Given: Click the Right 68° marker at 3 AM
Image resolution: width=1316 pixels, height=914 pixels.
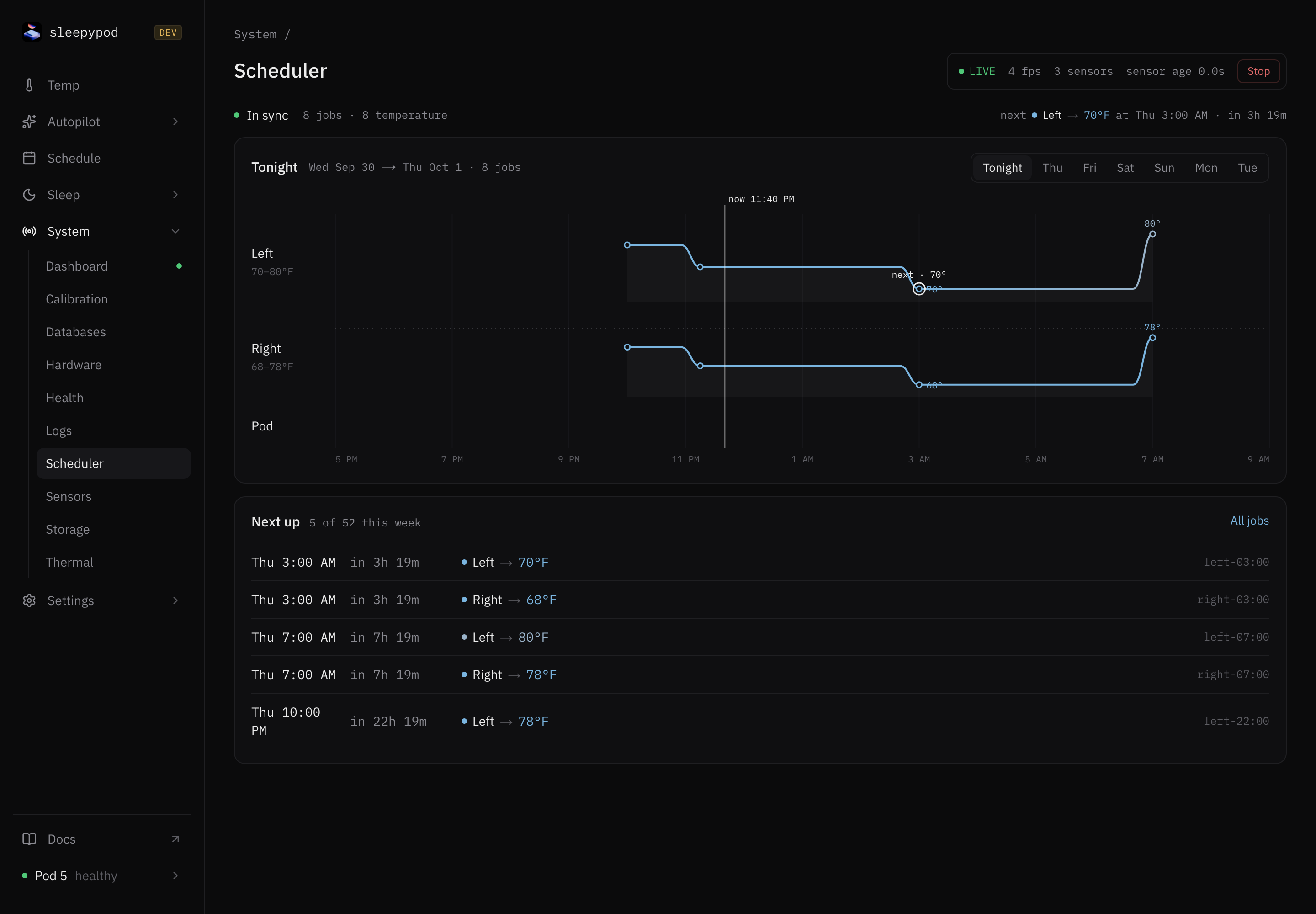Looking at the screenshot, I should 918,385.
